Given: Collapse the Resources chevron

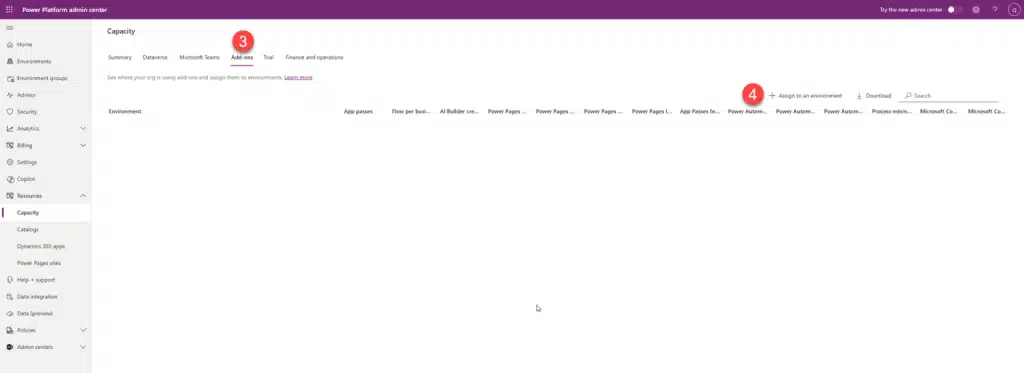Looking at the screenshot, I should coord(83,196).
